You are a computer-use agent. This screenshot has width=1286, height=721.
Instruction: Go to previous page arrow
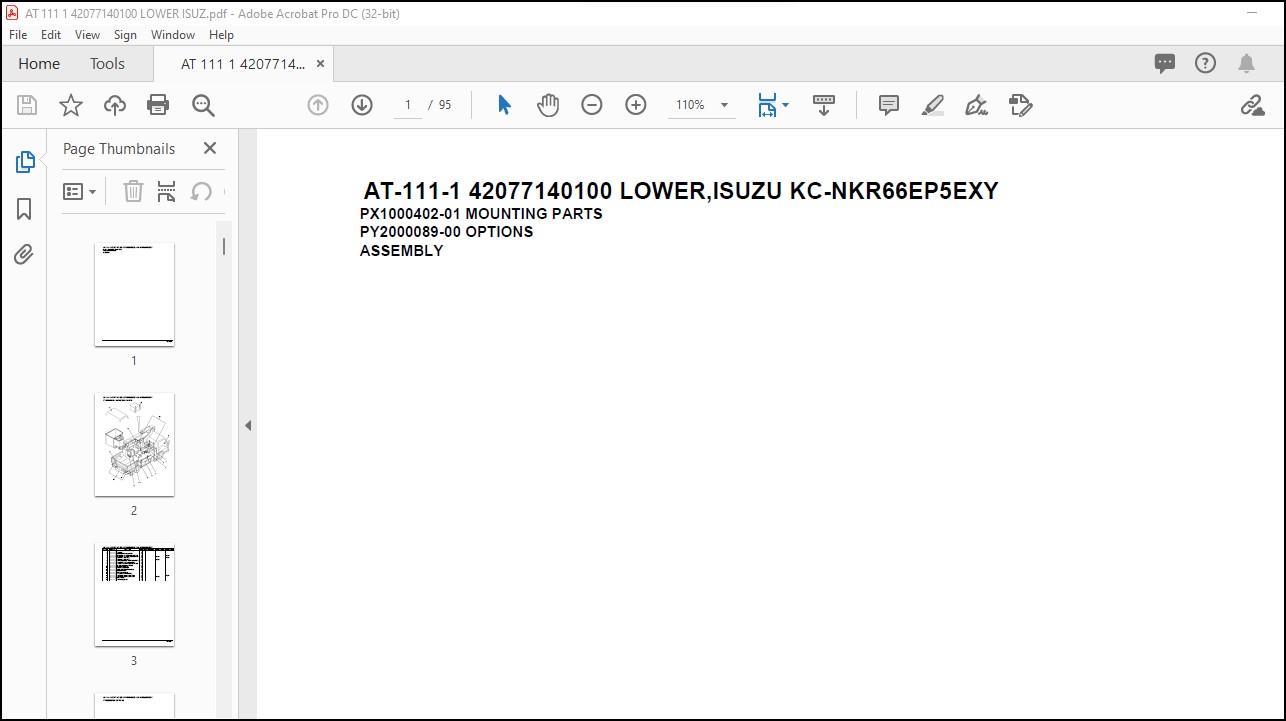pos(318,105)
